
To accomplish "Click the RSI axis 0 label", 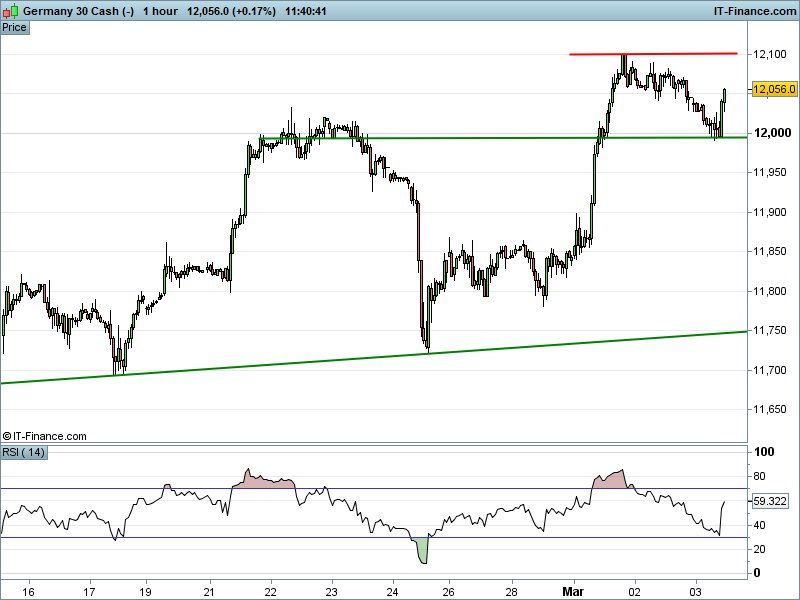I will click(757, 573).
